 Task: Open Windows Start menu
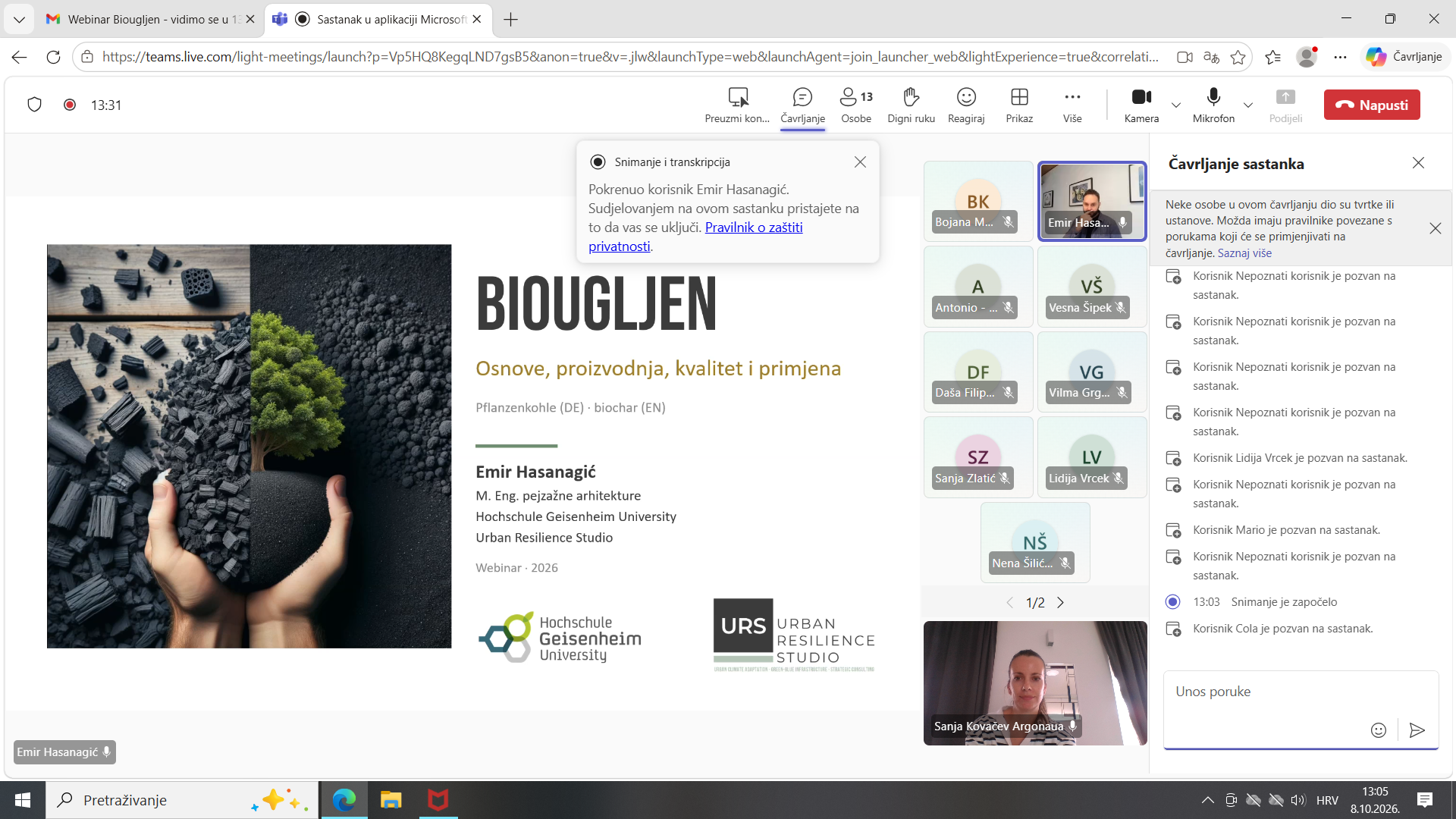[x=22, y=800]
